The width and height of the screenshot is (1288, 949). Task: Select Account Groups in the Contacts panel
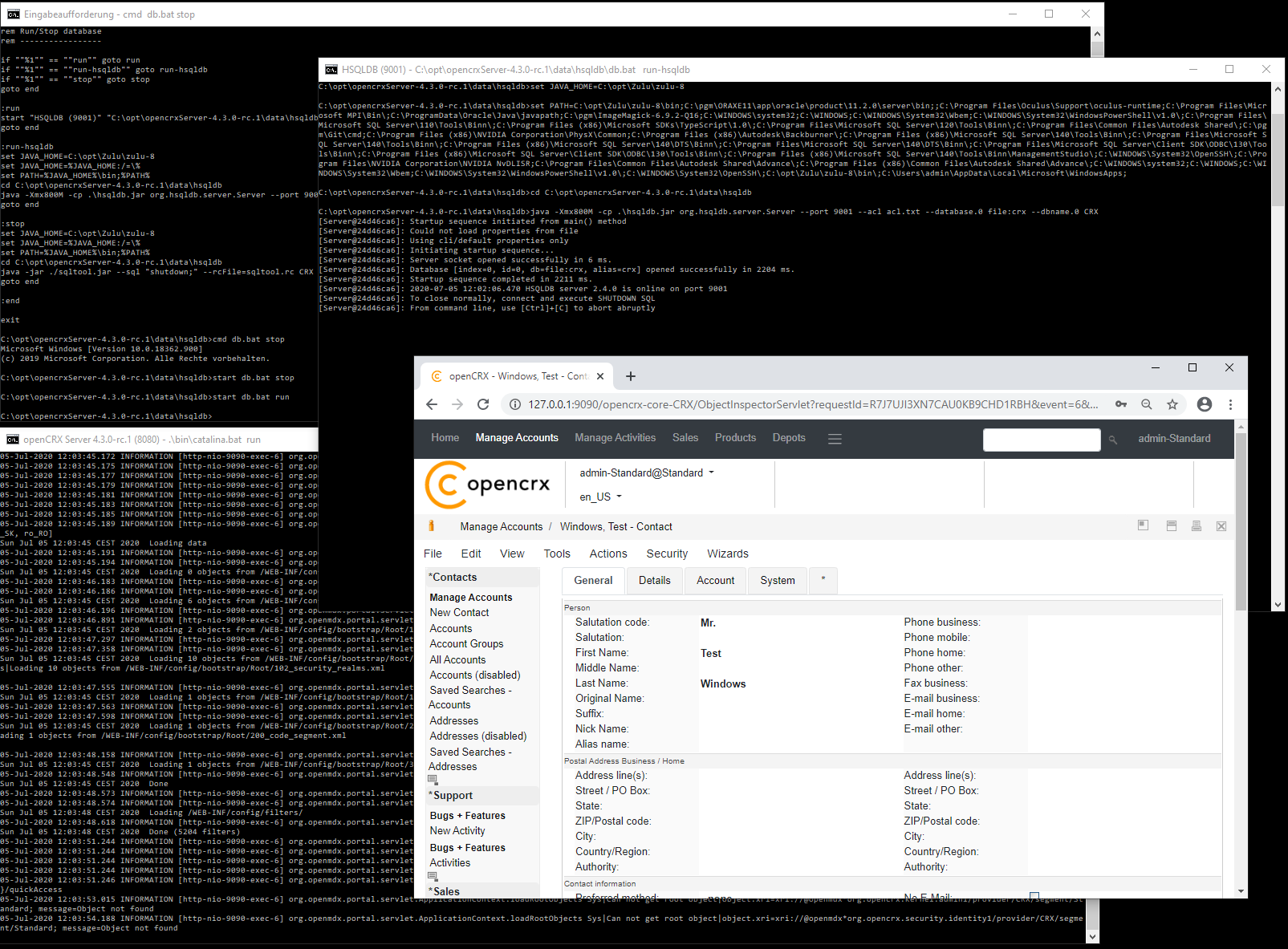[466, 643]
